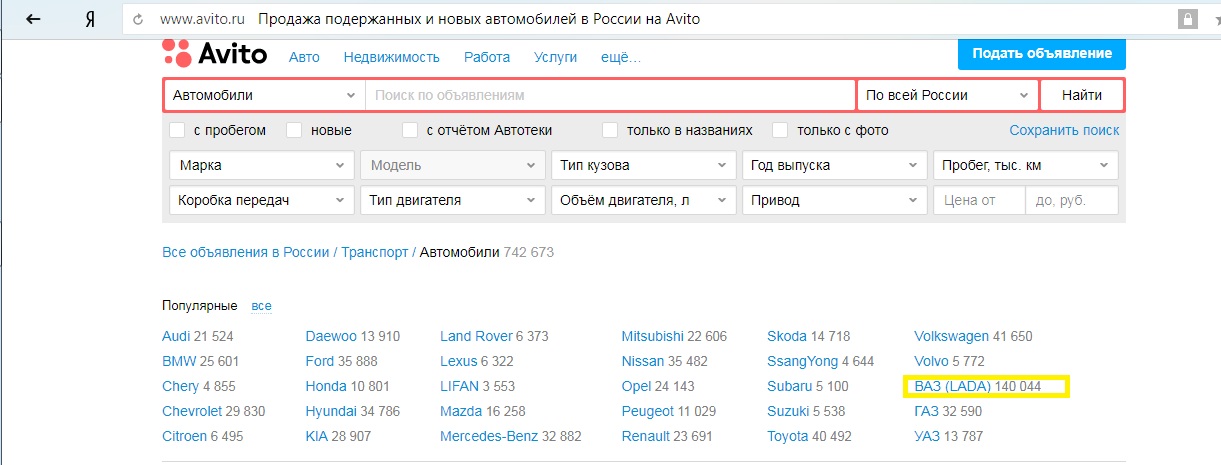Tick the "новые" checkbox
The width and height of the screenshot is (1221, 465).
[294, 130]
